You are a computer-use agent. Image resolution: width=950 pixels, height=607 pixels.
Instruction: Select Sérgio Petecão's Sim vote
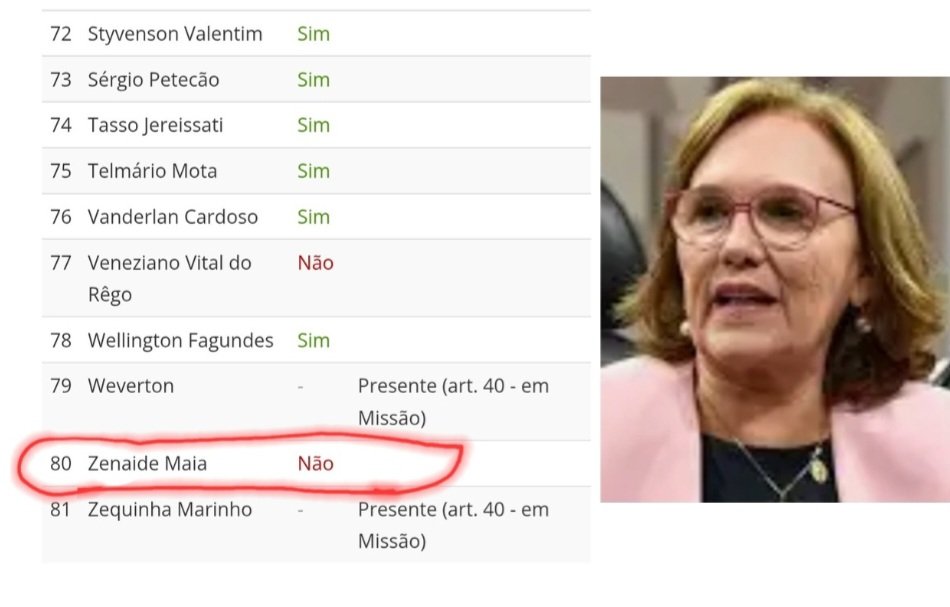[x=313, y=80]
